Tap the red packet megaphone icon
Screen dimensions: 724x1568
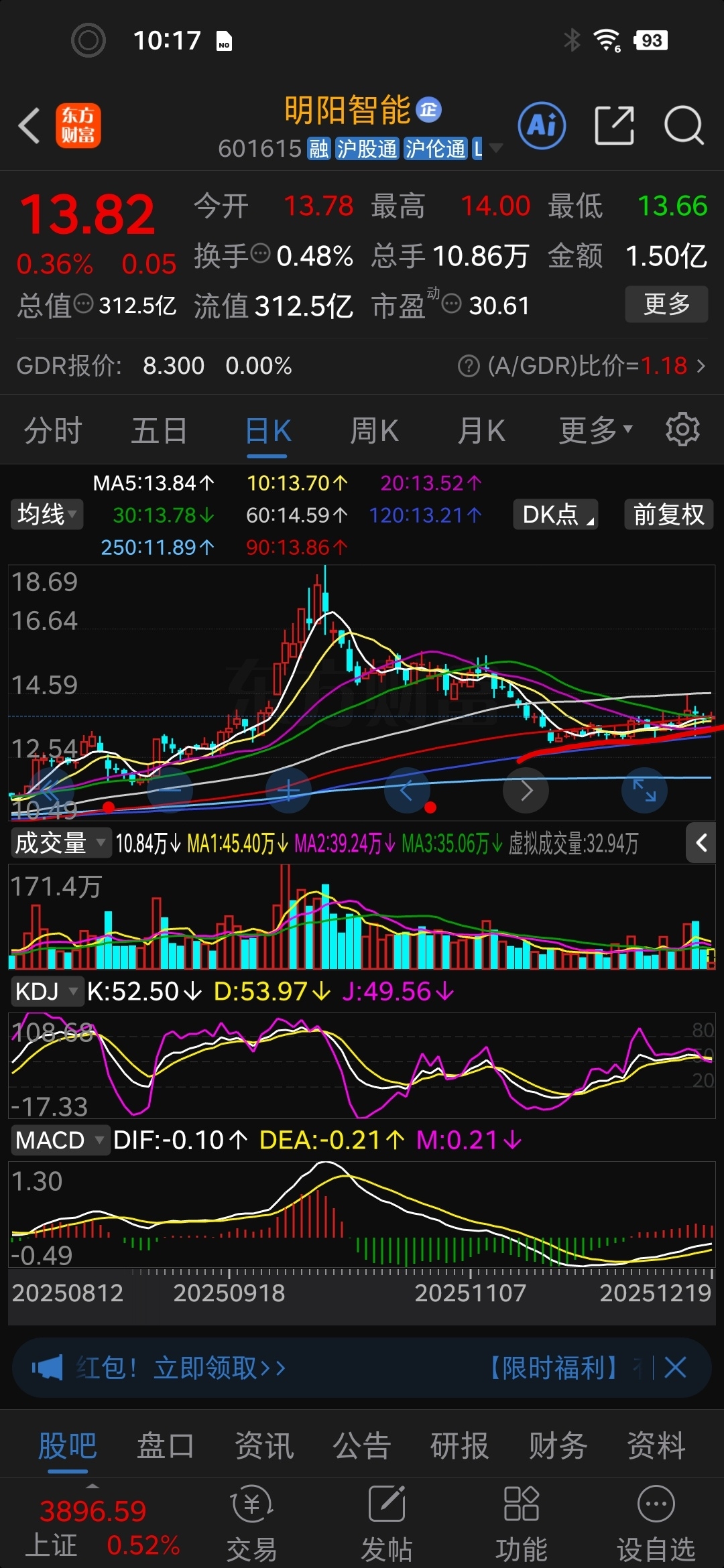[47, 1368]
